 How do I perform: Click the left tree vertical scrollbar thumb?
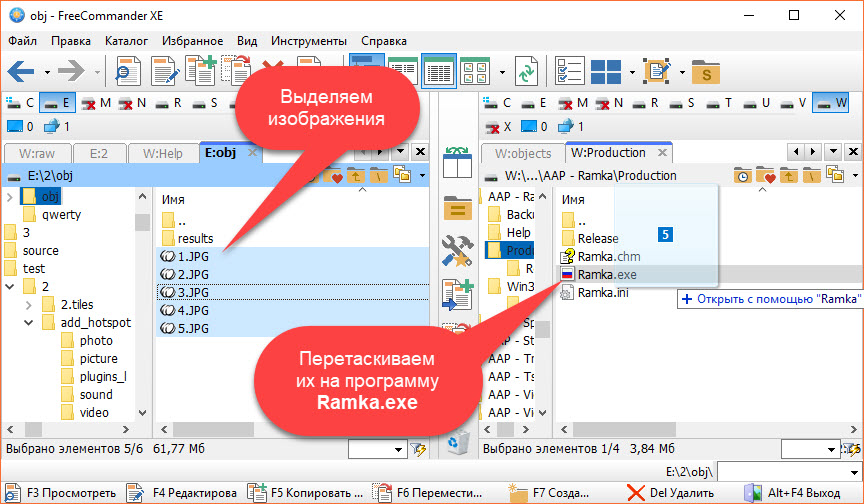coord(143,222)
